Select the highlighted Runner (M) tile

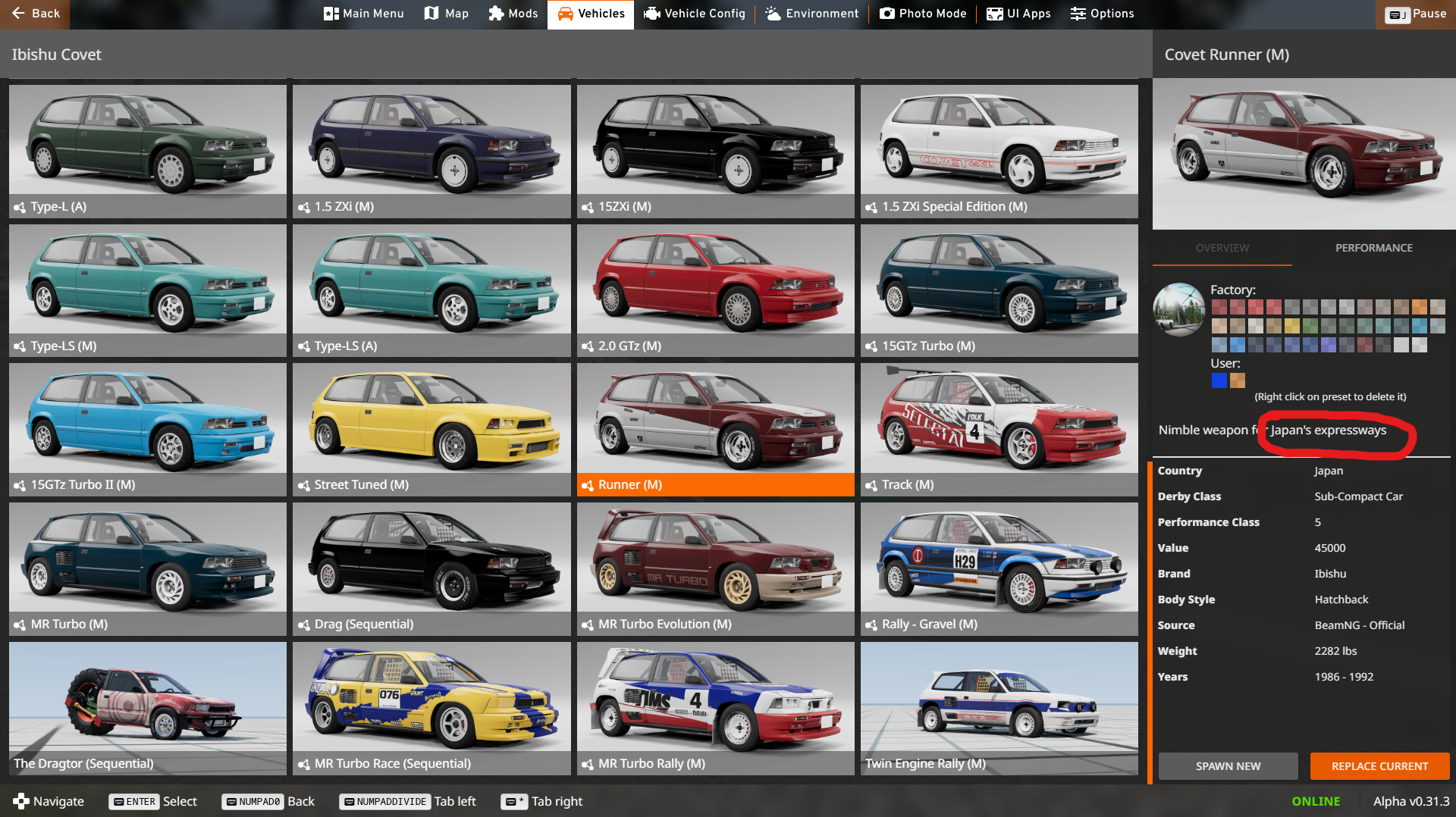point(715,429)
